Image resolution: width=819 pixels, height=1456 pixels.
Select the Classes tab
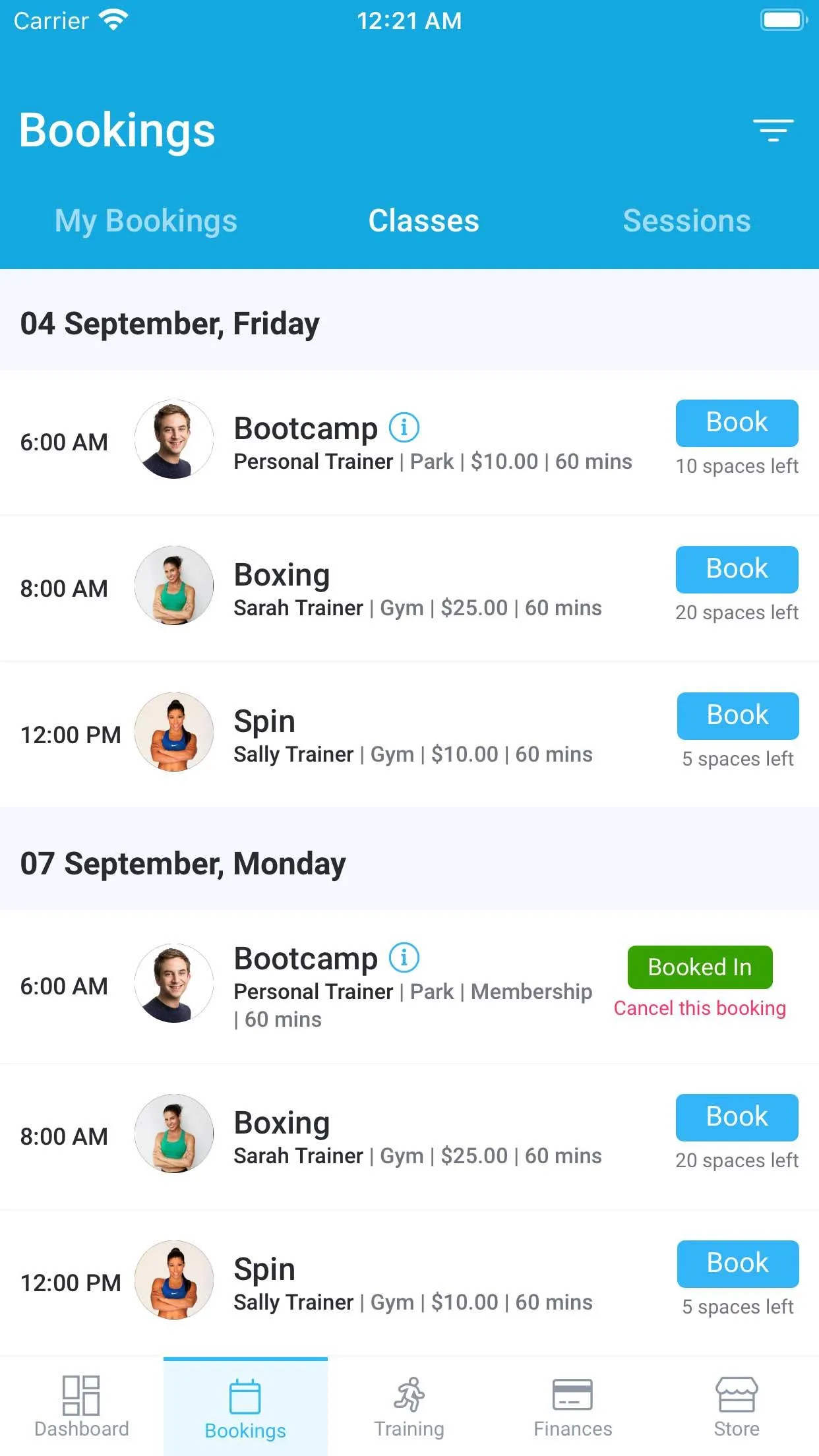click(423, 221)
